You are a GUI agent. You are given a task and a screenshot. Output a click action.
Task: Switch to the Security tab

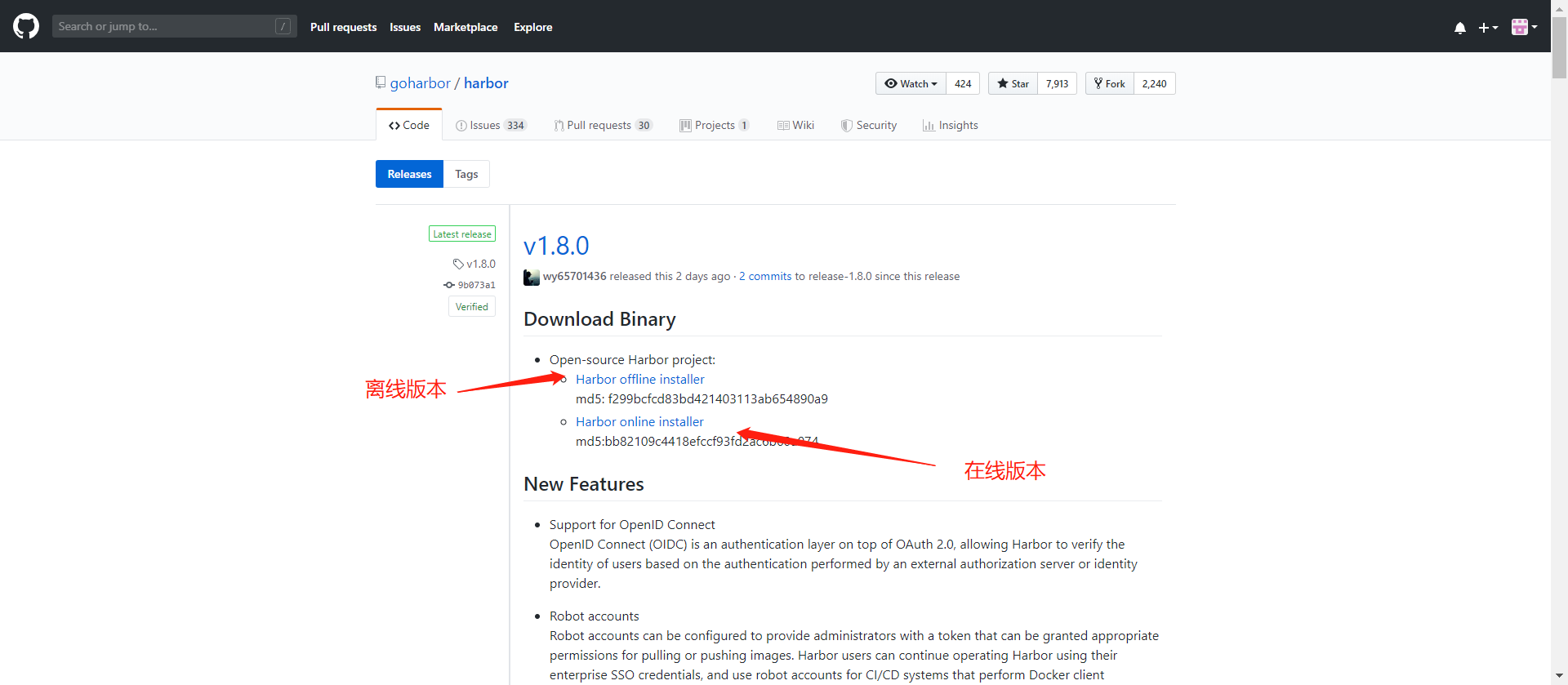(x=869, y=125)
